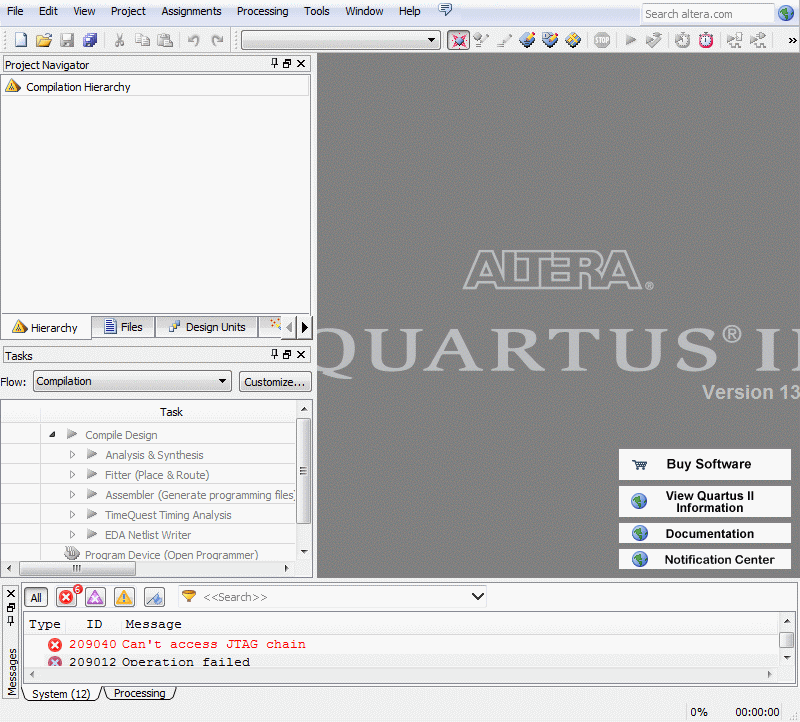800x722 pixels.
Task: Click the globe icon beside the search box
Action: tap(787, 14)
